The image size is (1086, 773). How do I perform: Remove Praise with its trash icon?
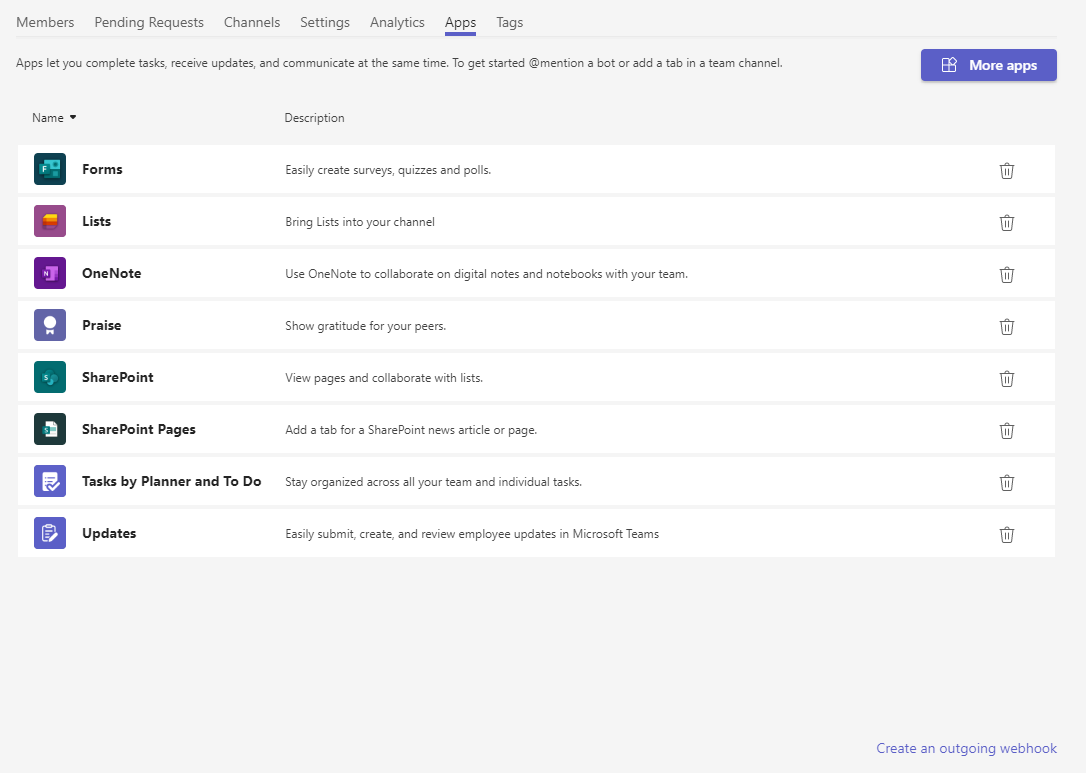click(1006, 326)
